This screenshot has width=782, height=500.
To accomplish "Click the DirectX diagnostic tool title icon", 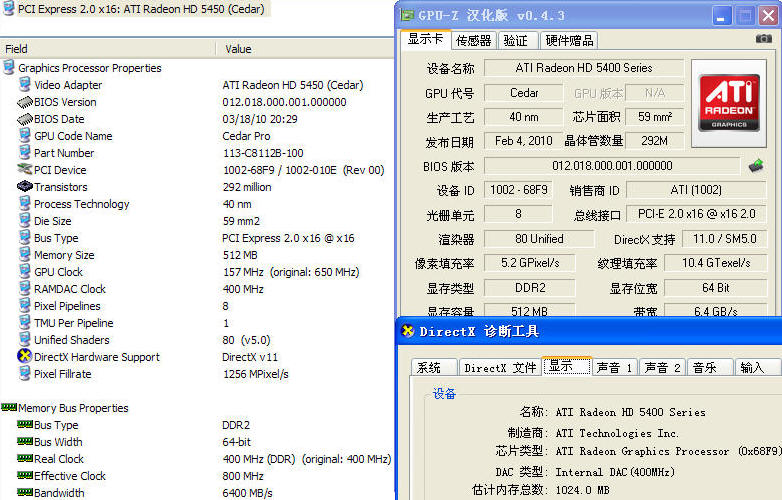I will click(x=407, y=331).
